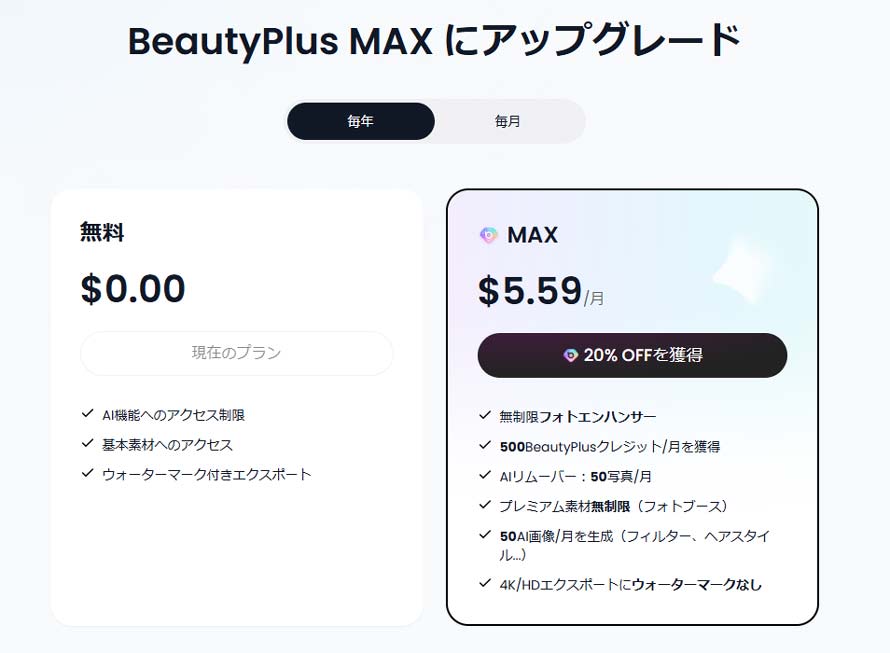
Task: Click the $0.00 free plan price
Action: [133, 289]
